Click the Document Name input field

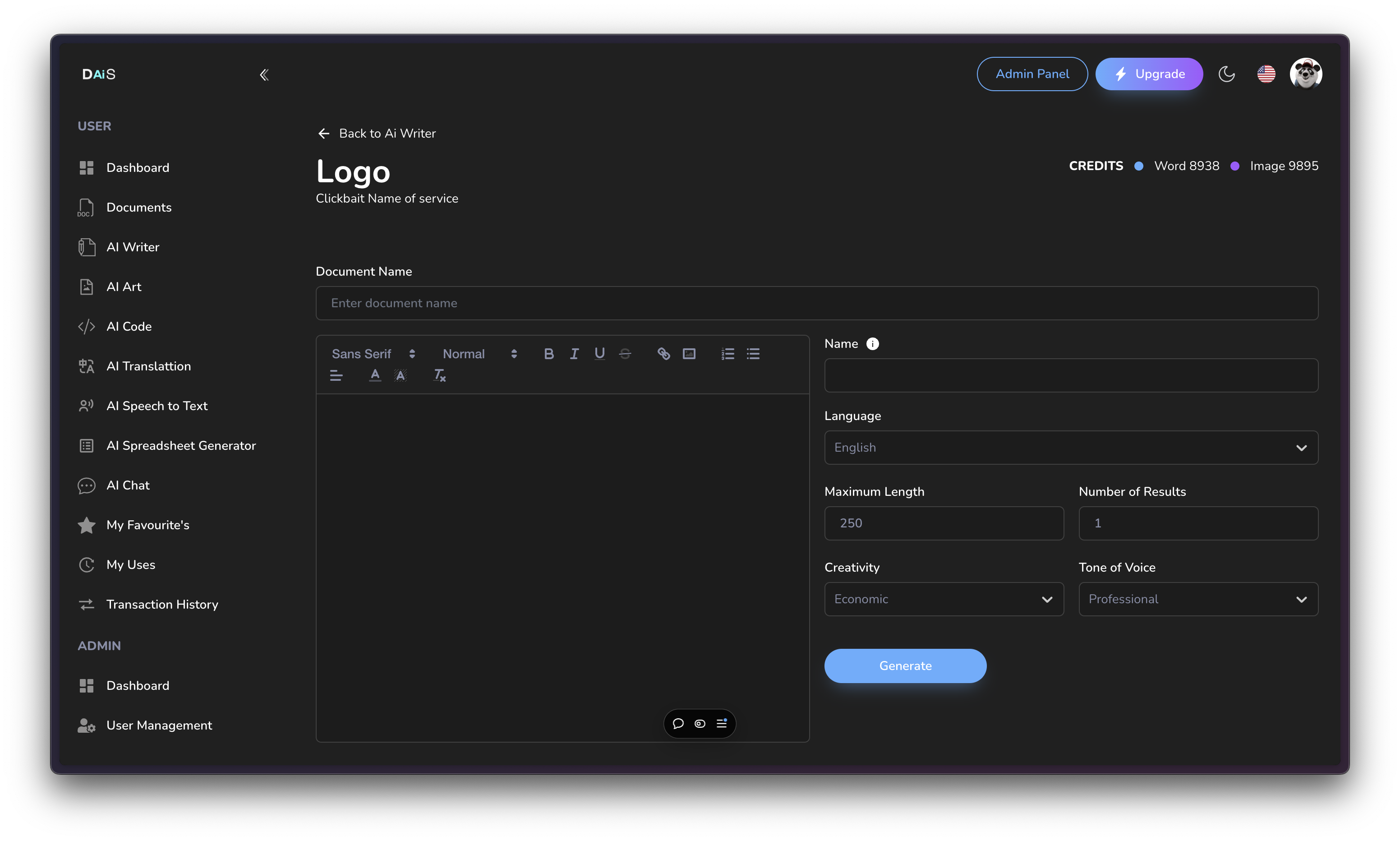point(816,303)
